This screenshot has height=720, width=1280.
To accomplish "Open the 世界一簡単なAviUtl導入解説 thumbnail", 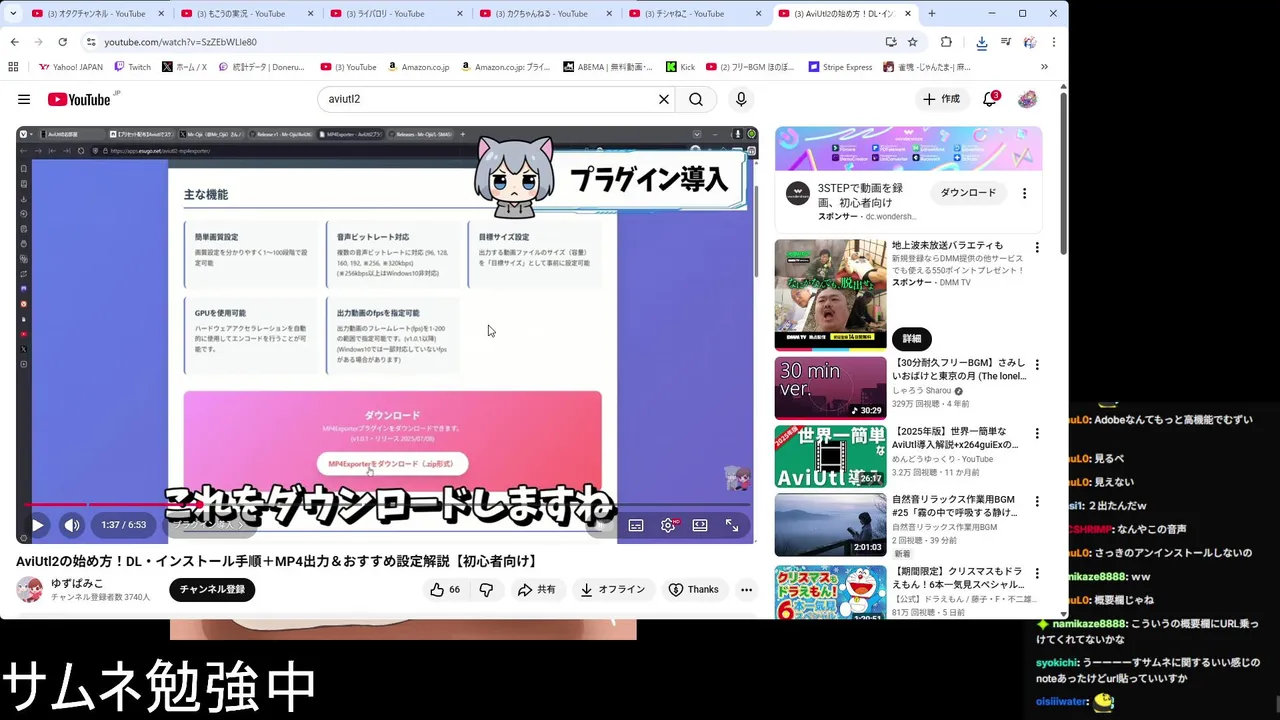I will pos(830,456).
